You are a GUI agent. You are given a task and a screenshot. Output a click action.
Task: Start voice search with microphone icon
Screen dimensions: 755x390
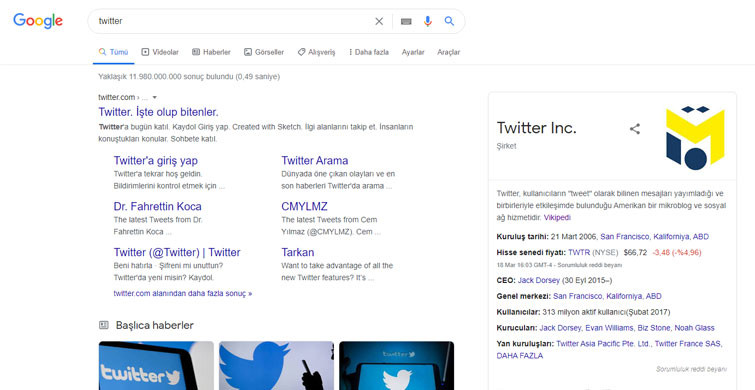428,21
